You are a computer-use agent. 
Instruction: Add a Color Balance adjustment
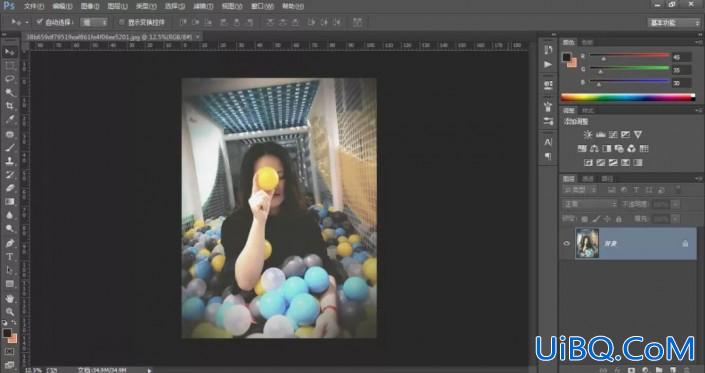(x=594, y=148)
